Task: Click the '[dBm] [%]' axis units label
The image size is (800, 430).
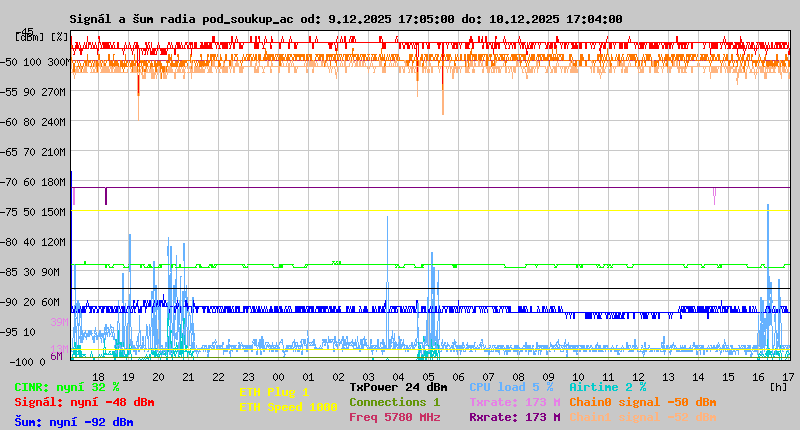Action: click(42, 37)
